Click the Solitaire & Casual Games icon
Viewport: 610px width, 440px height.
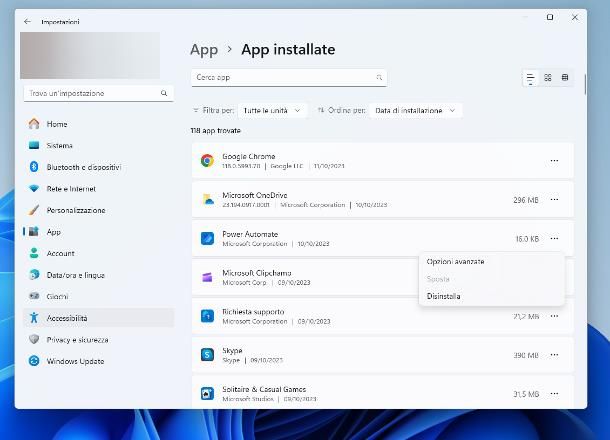click(x=207, y=394)
